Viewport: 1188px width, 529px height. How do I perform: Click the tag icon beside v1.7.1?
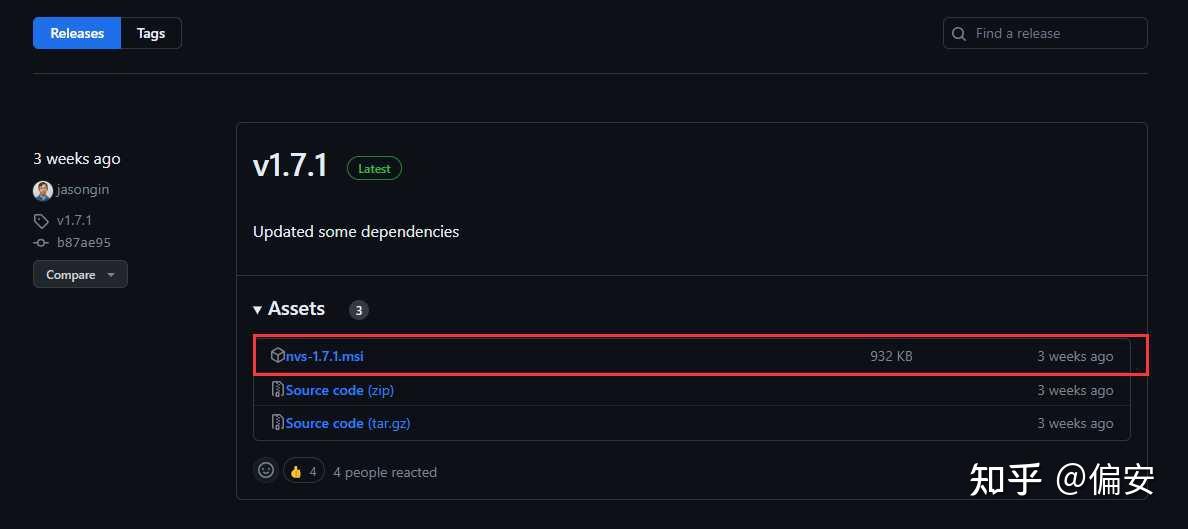pos(41,221)
